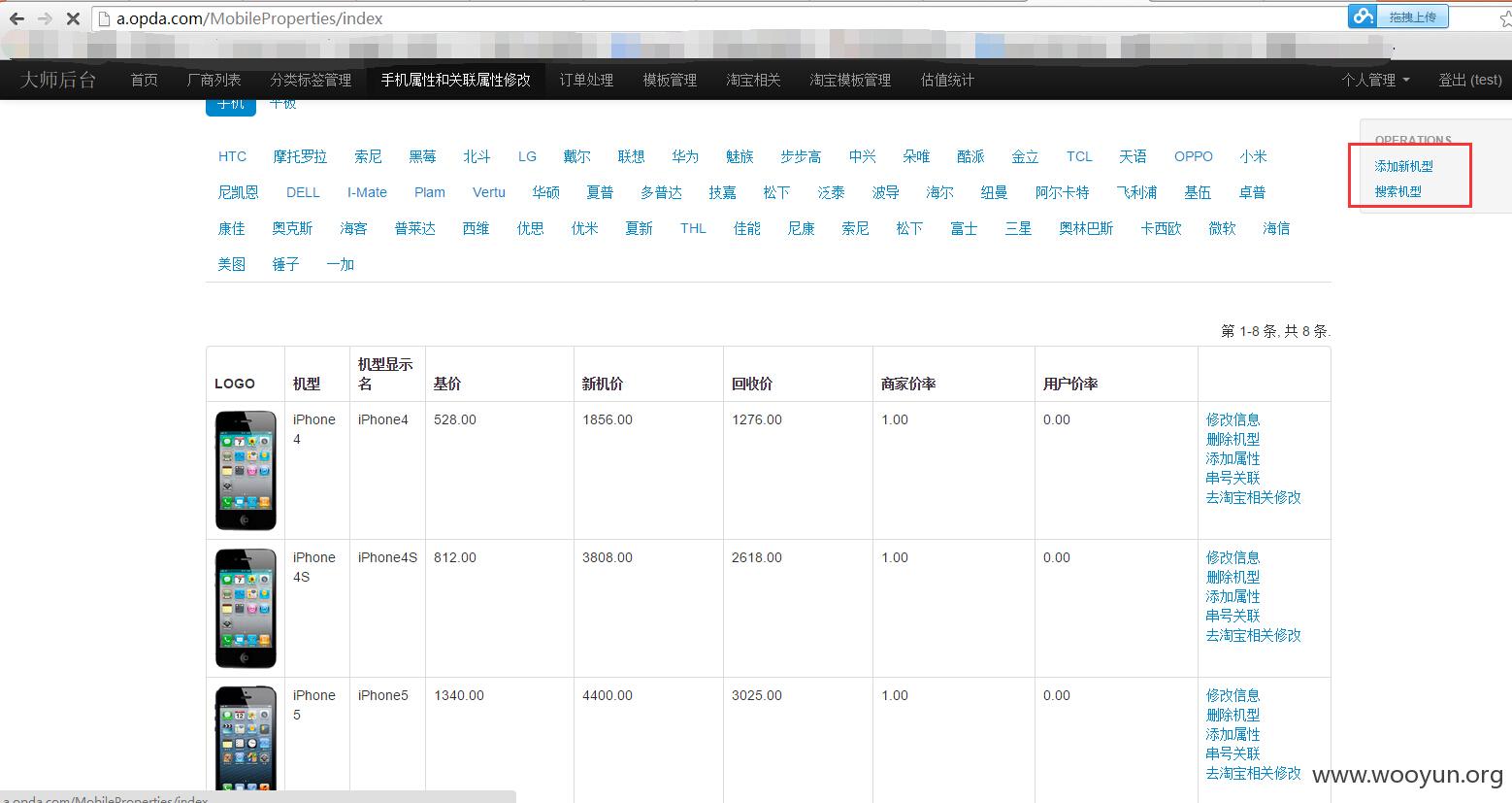Screen dimensions: 1512x803
Task: Click 删除机型 for iPhone4S row
Action: click(x=1233, y=577)
